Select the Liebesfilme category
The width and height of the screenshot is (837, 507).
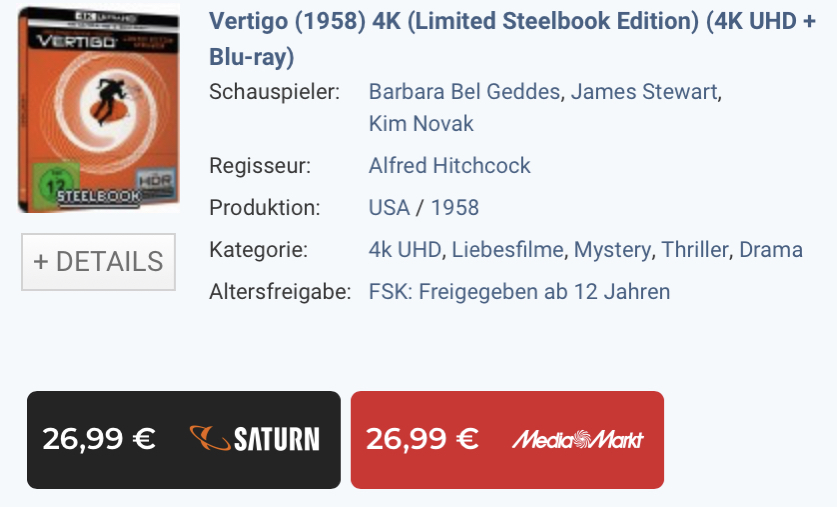pos(507,250)
